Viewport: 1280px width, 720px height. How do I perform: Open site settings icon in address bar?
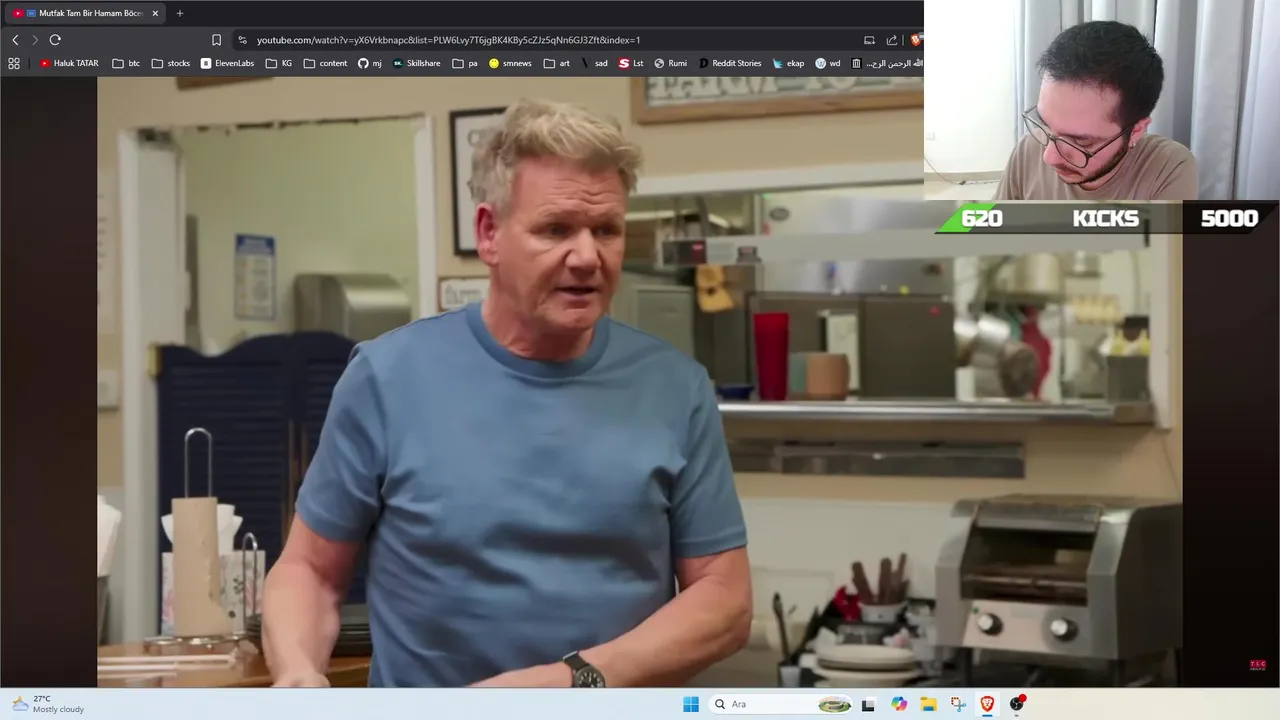(242, 40)
